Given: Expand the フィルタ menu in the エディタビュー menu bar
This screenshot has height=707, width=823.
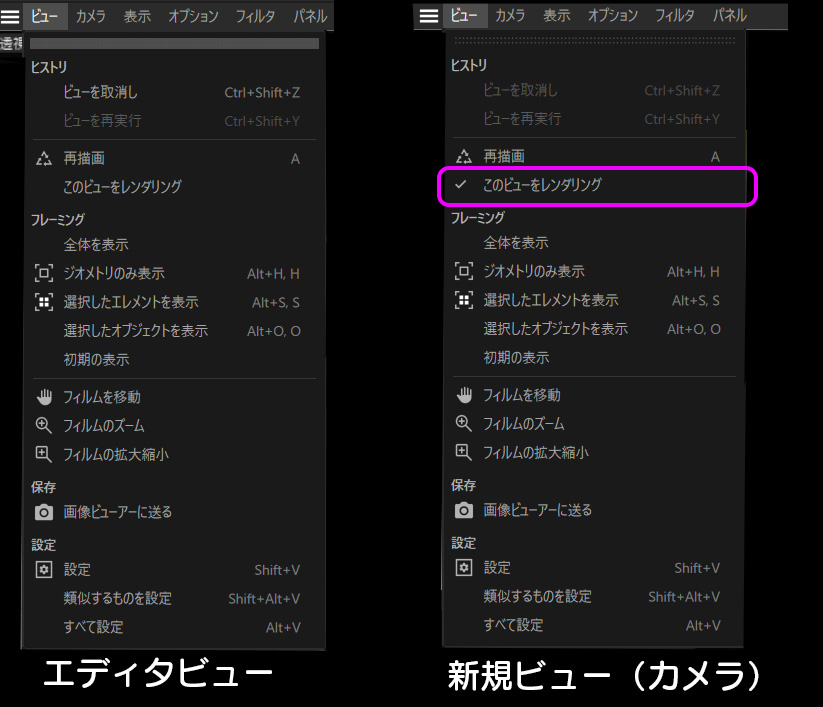Looking at the screenshot, I should tap(255, 16).
